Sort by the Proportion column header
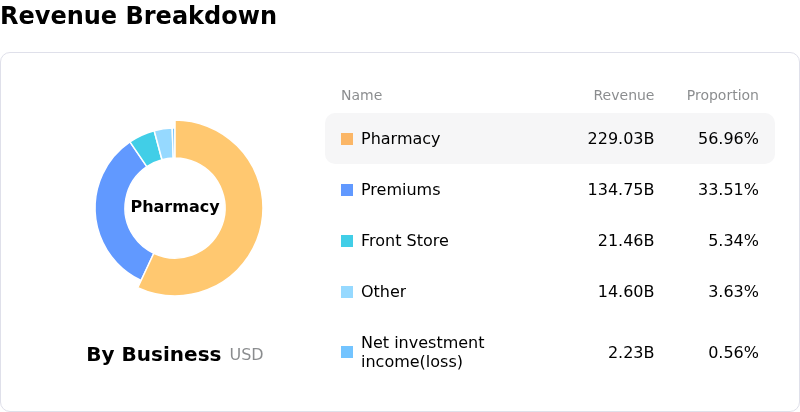 [x=722, y=96]
